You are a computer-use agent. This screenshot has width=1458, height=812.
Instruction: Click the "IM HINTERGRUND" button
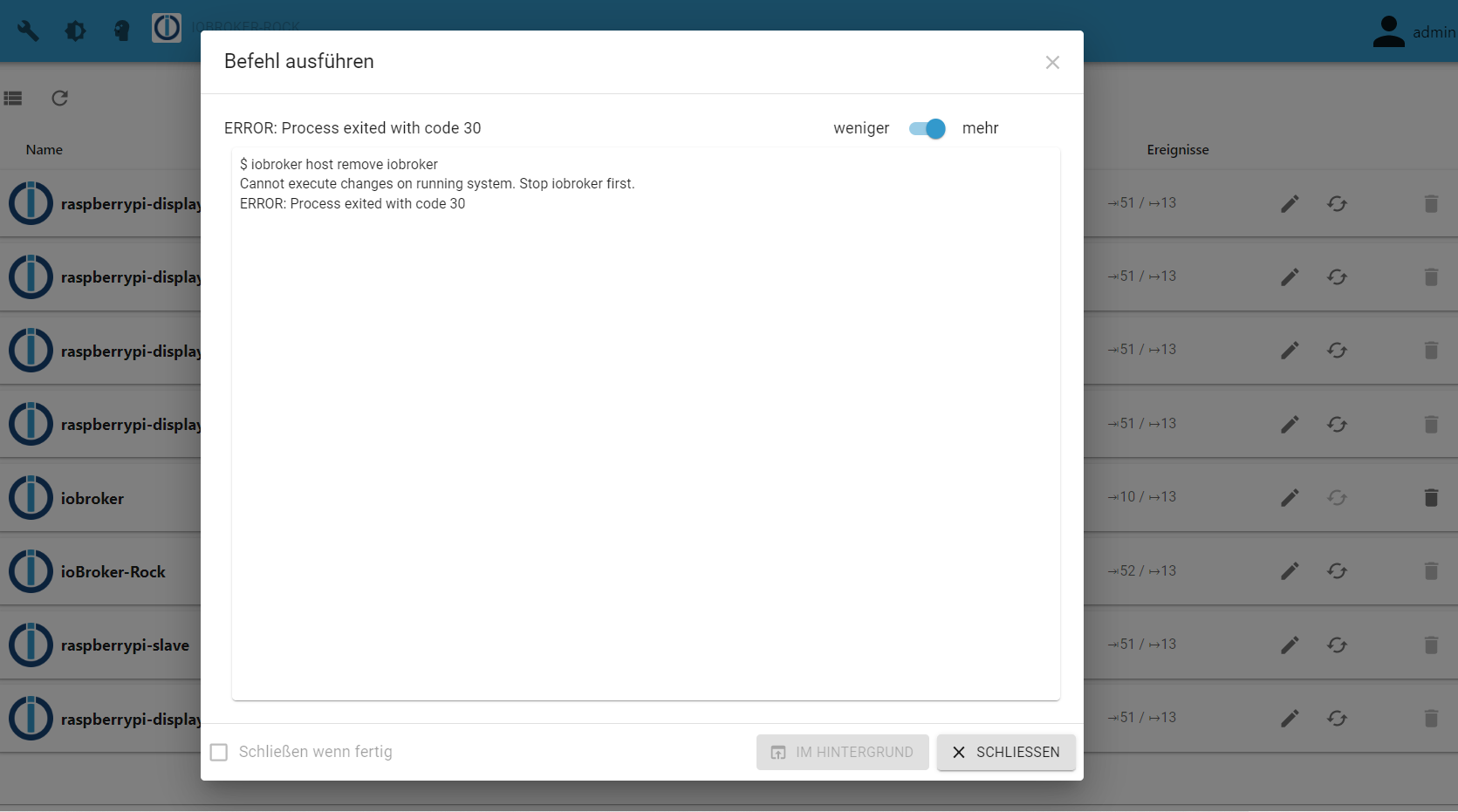842,752
